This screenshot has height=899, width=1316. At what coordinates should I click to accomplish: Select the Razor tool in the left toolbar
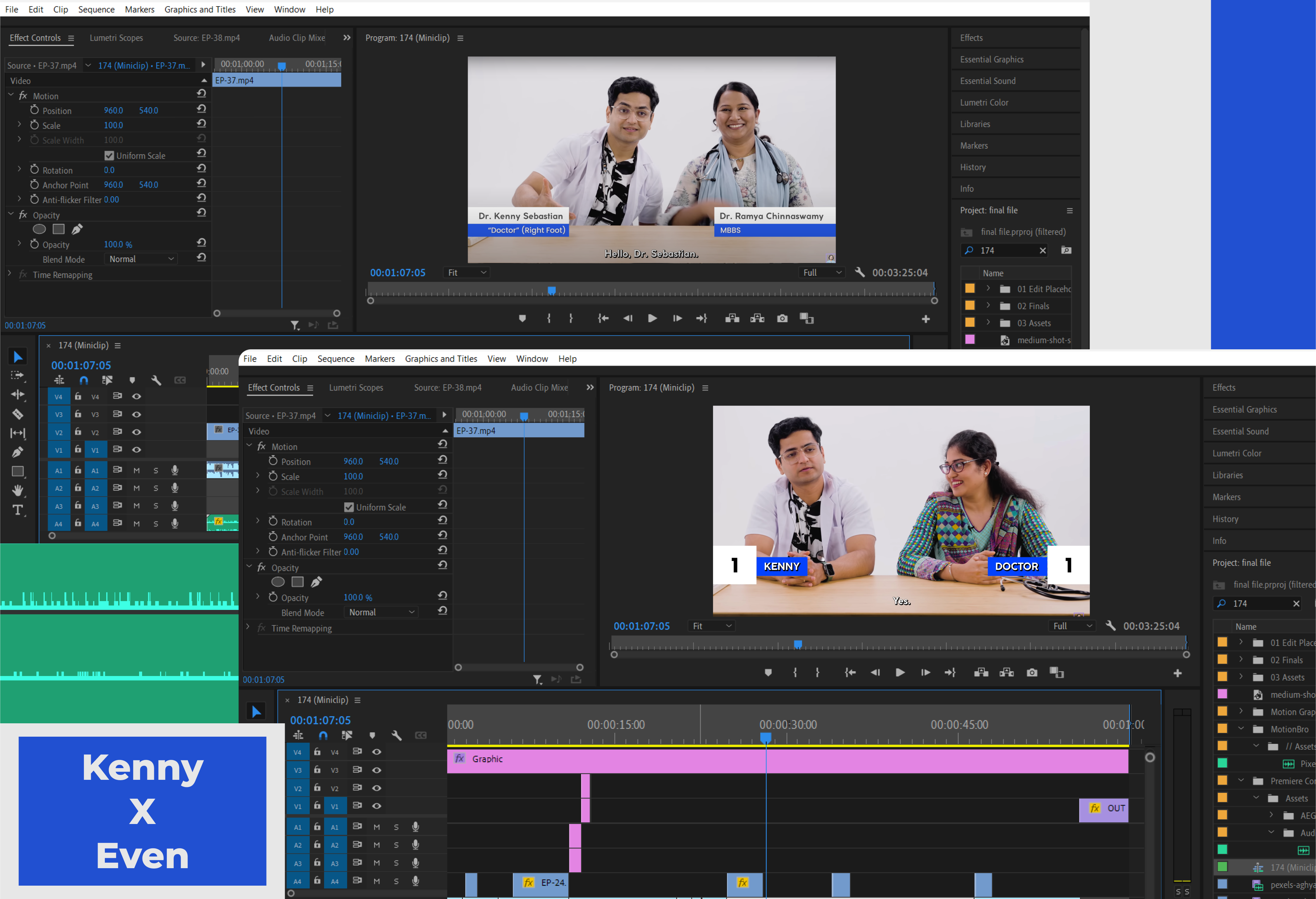pos(17,414)
